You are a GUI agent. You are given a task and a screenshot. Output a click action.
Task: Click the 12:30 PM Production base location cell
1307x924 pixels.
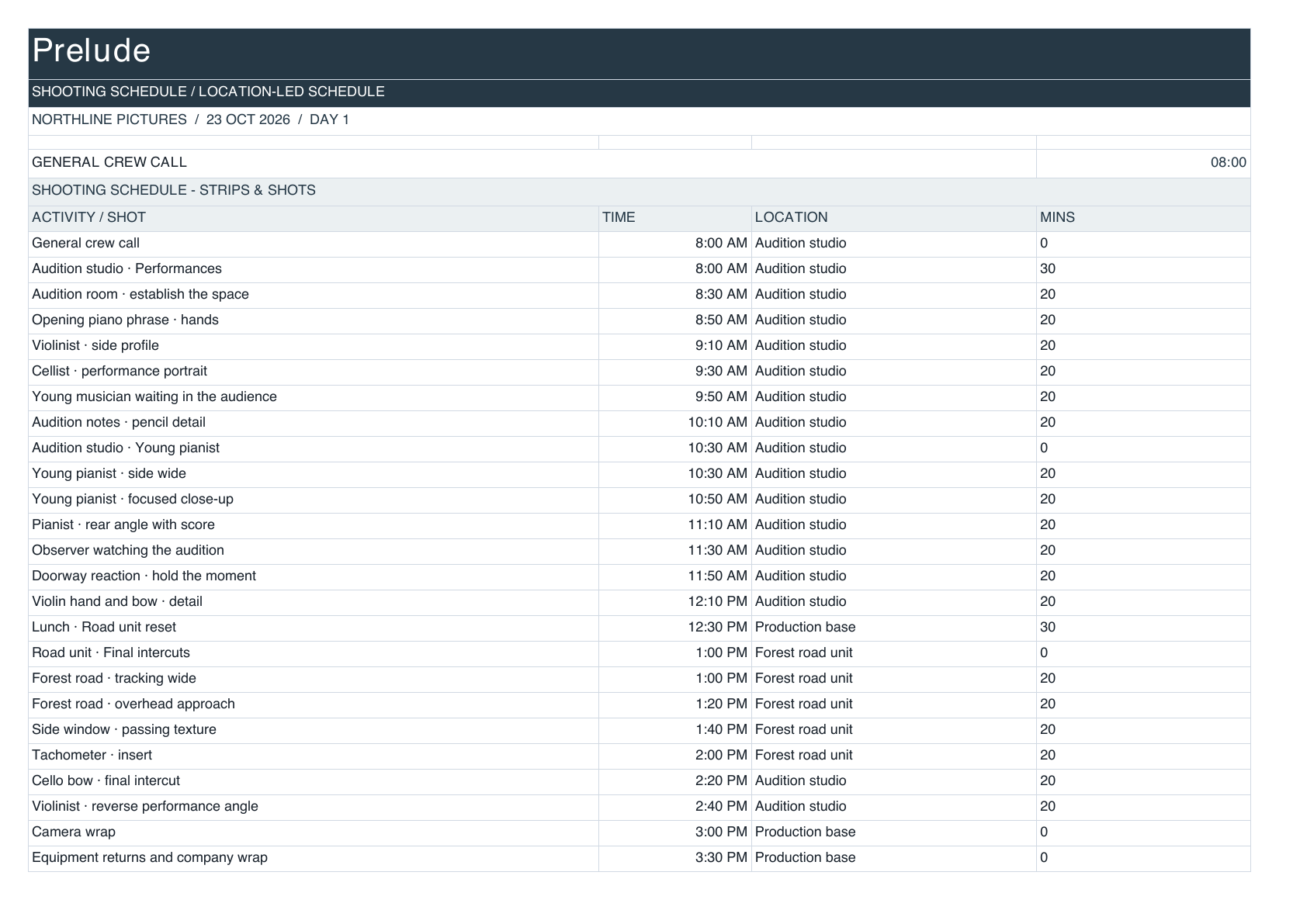(893, 628)
